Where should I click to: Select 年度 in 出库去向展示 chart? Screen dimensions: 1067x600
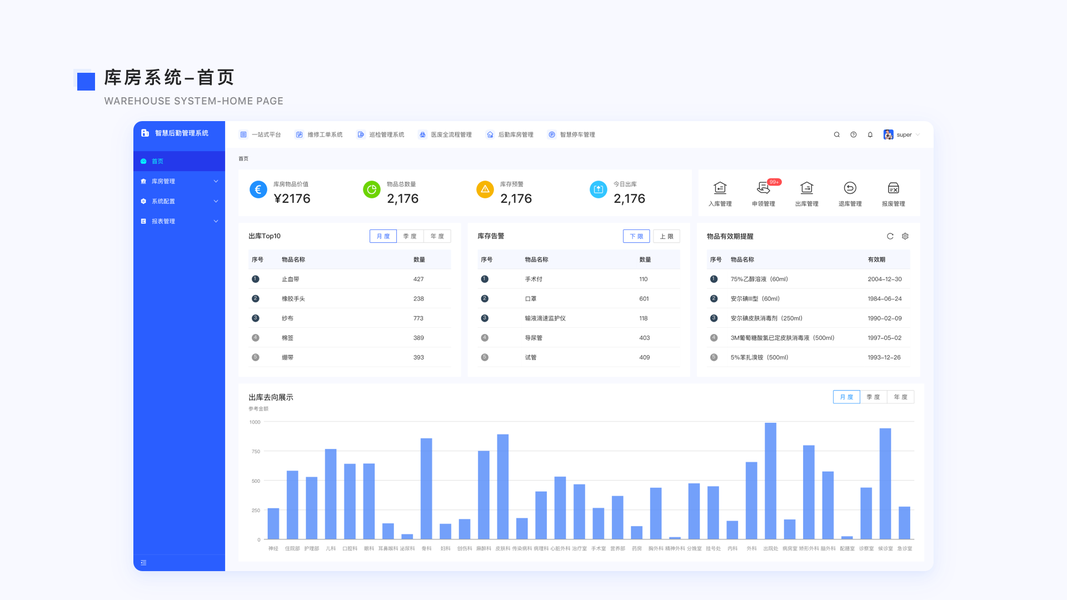900,397
